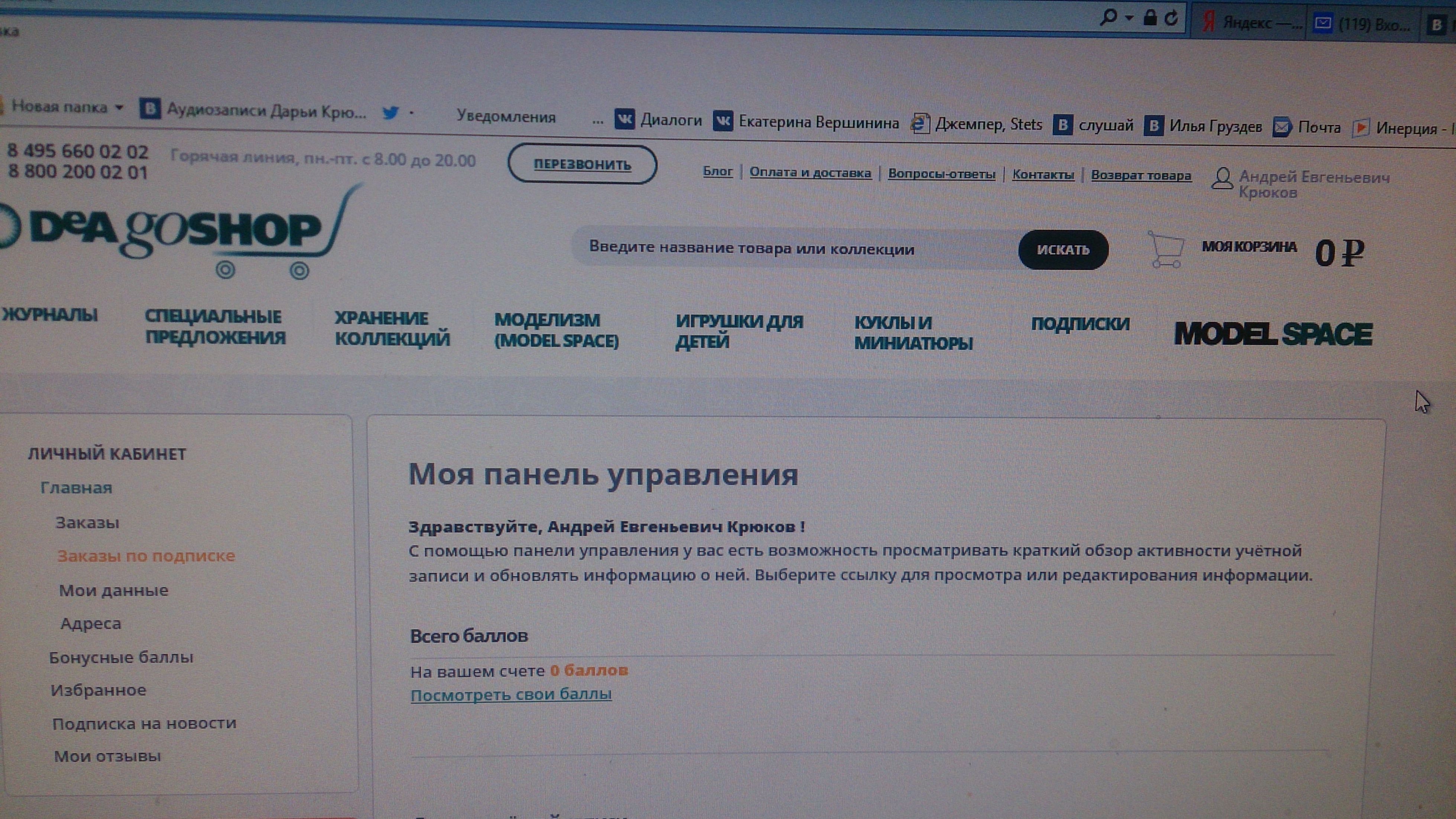The width and height of the screenshot is (1456, 819).
Task: Click the Twitter bird bookmark icon
Action: [391, 113]
